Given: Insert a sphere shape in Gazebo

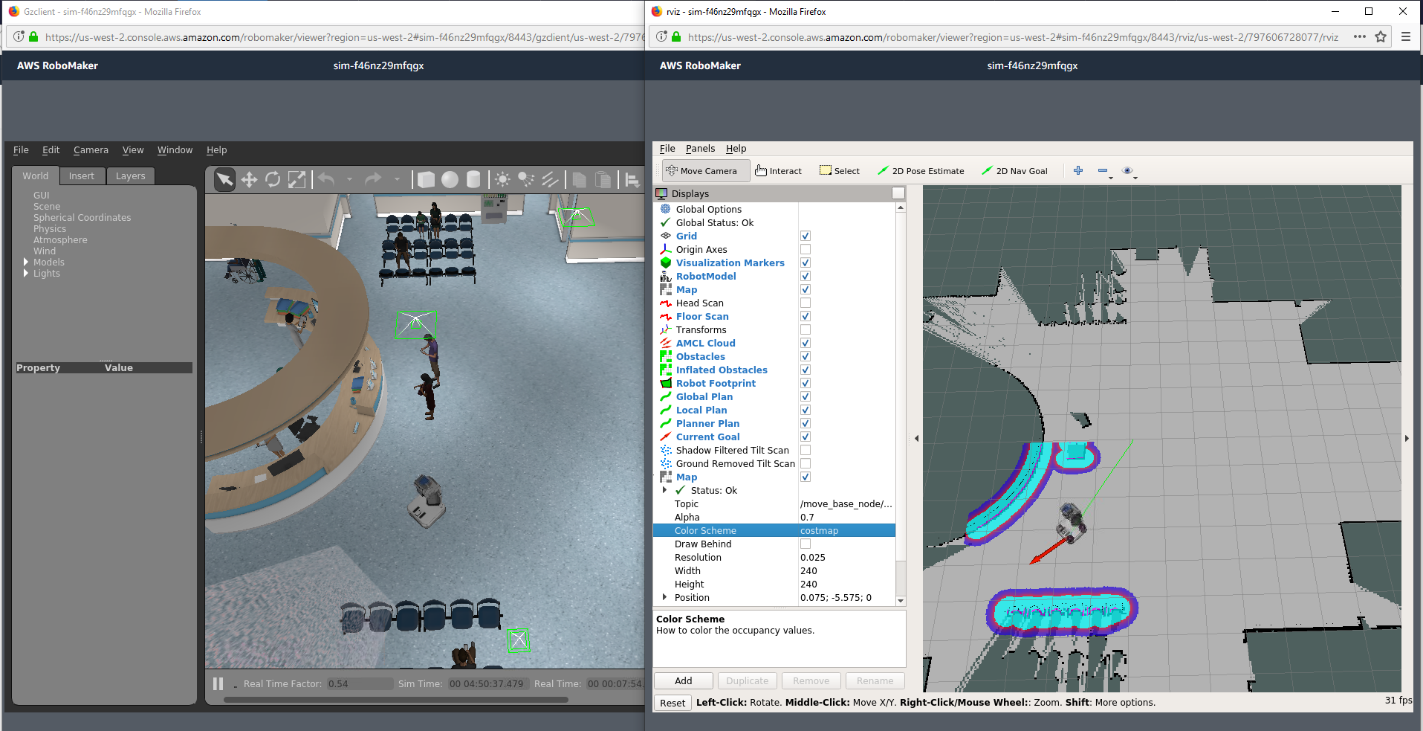Looking at the screenshot, I should (451, 179).
